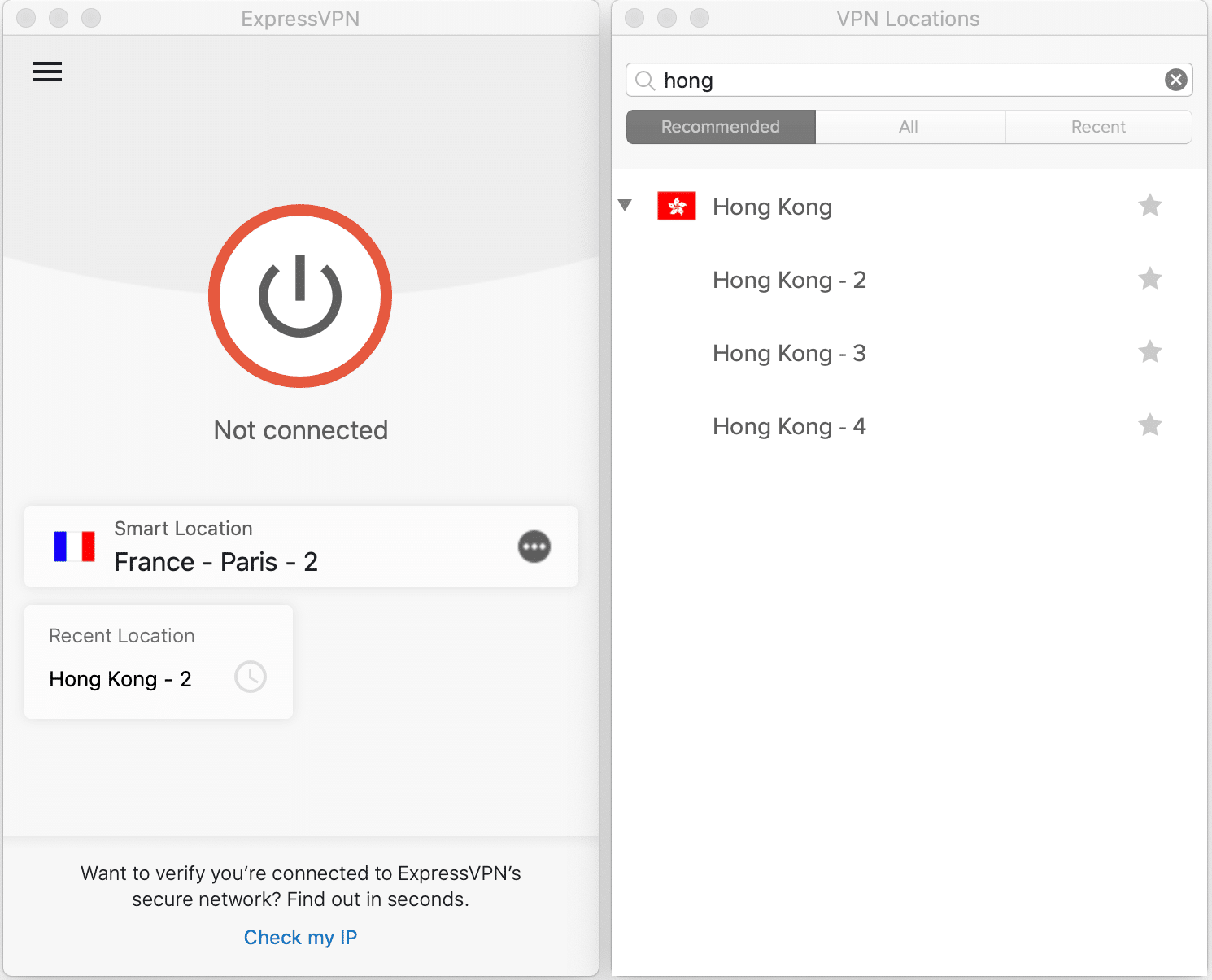Favorite Hong Kong - 3 with its star
Image resolution: width=1212 pixels, height=980 pixels.
pos(1149,352)
